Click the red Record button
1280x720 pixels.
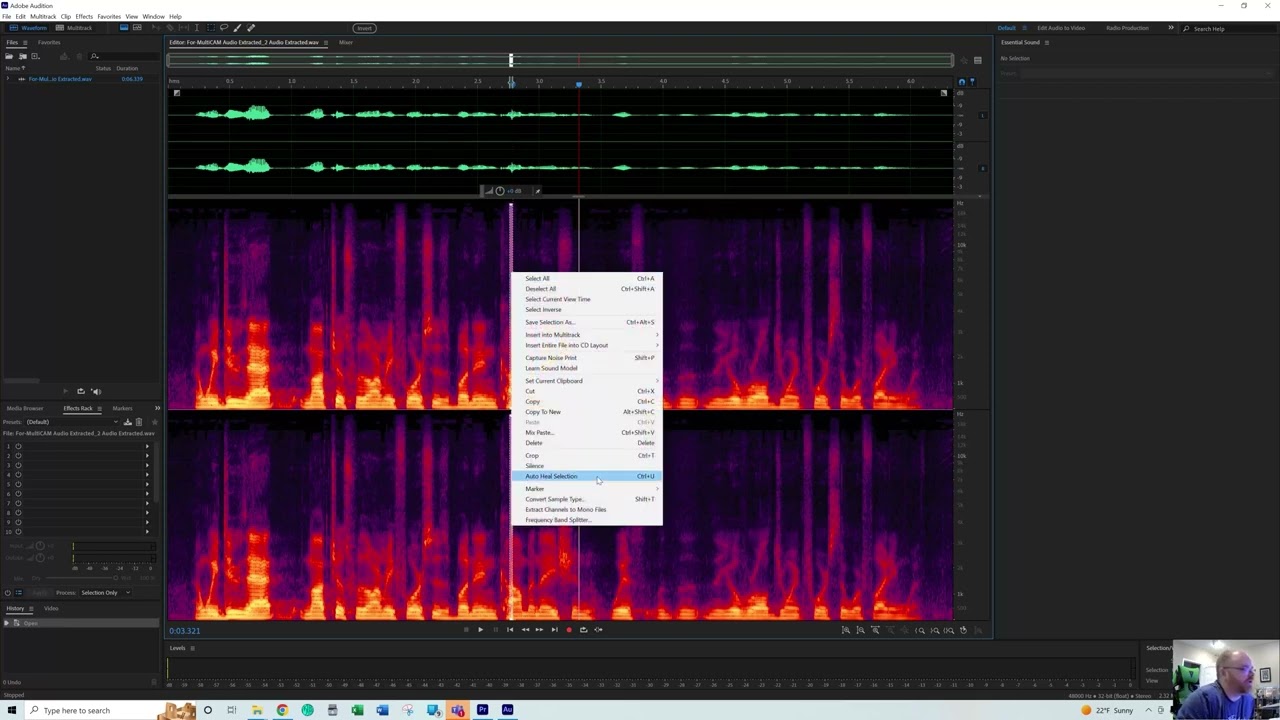click(x=568, y=630)
